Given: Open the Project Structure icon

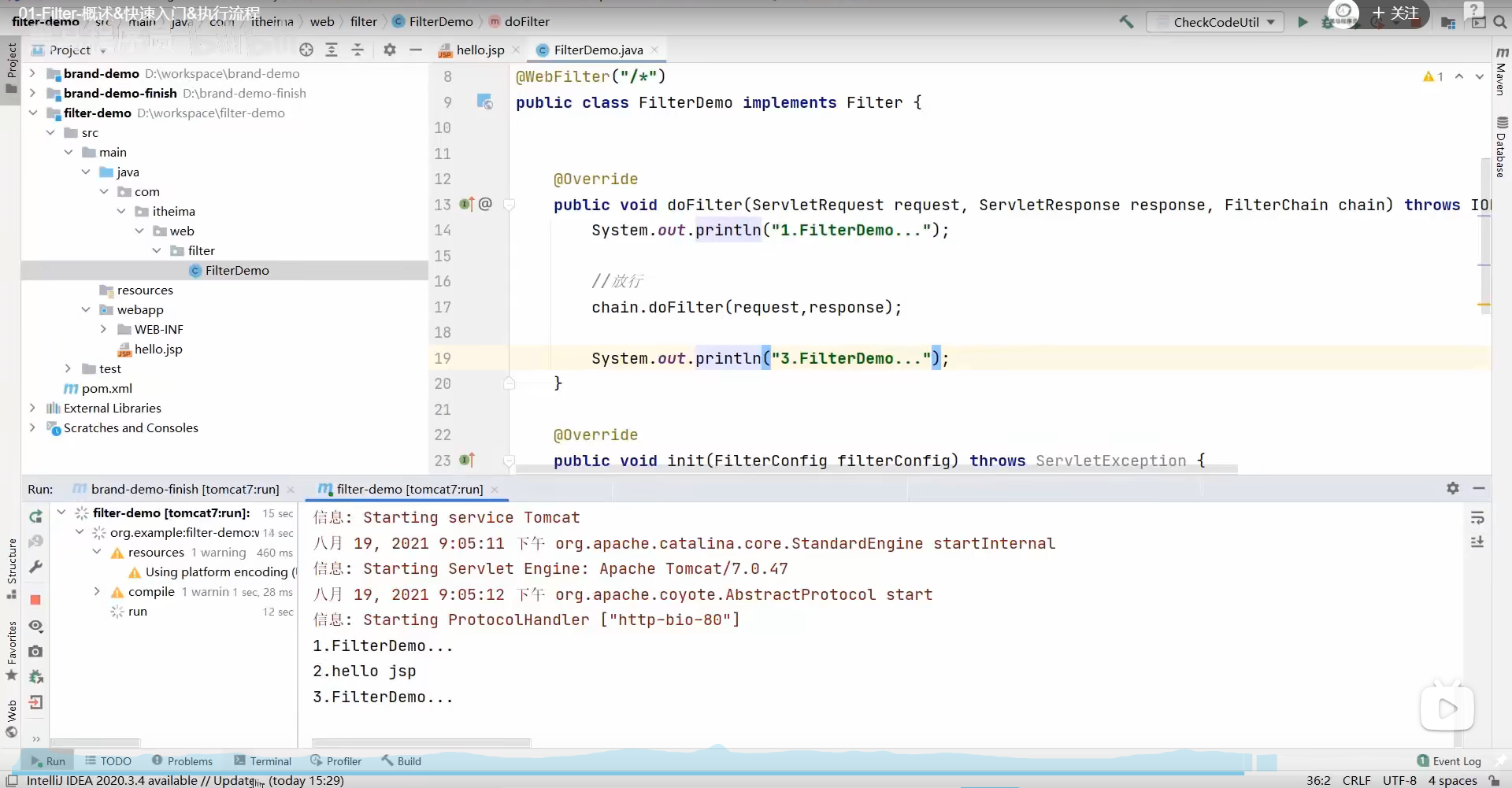Looking at the screenshot, I should point(1448,23).
